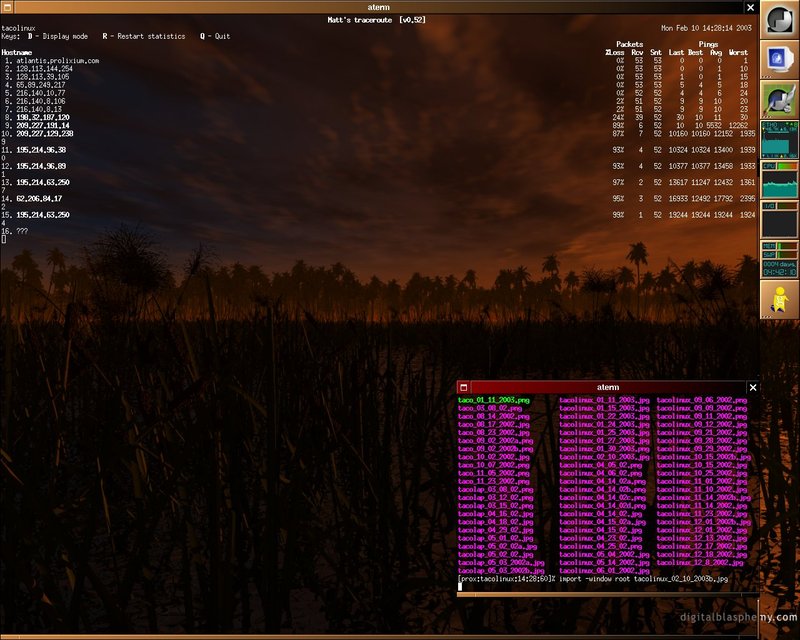Click file tacolap_05_03_2002b.jpg
This screenshot has height=640, width=800.
tap(501, 571)
